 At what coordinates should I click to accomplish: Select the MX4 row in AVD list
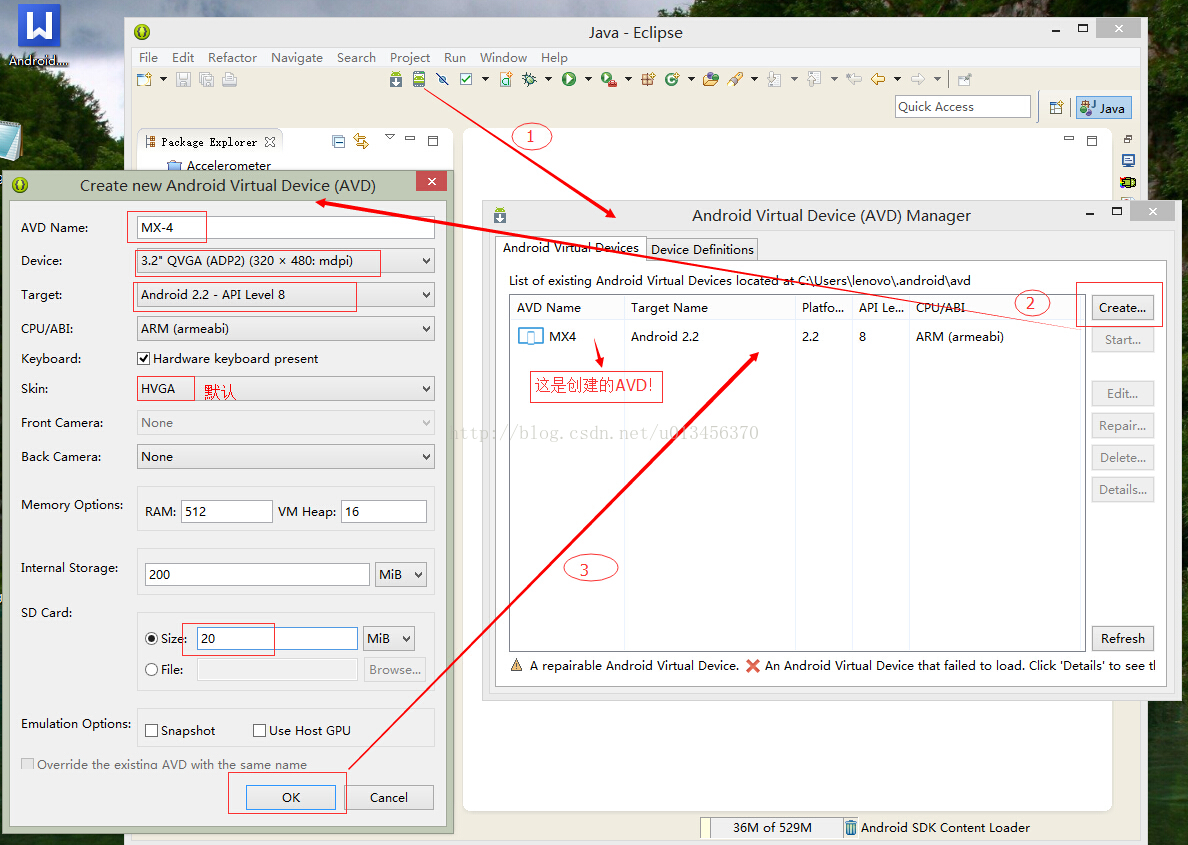798,336
